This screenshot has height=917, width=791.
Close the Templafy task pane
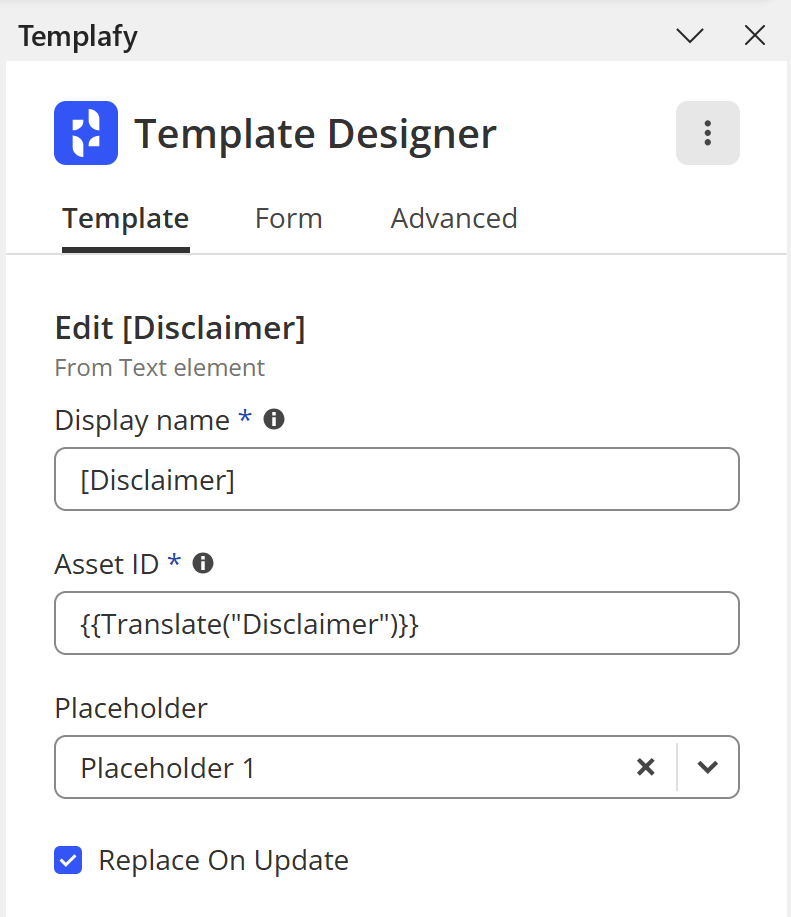click(x=755, y=35)
